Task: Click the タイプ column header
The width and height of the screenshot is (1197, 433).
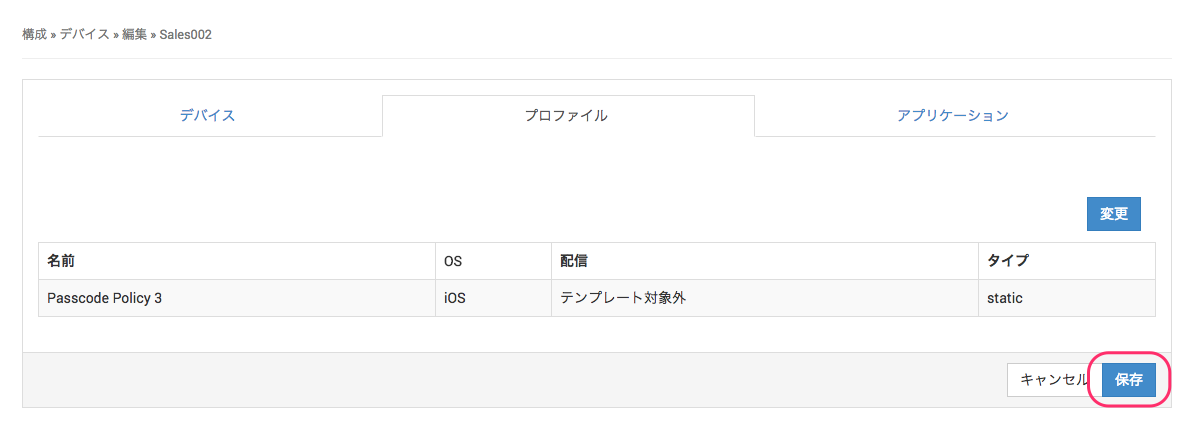Action: click(x=1008, y=261)
